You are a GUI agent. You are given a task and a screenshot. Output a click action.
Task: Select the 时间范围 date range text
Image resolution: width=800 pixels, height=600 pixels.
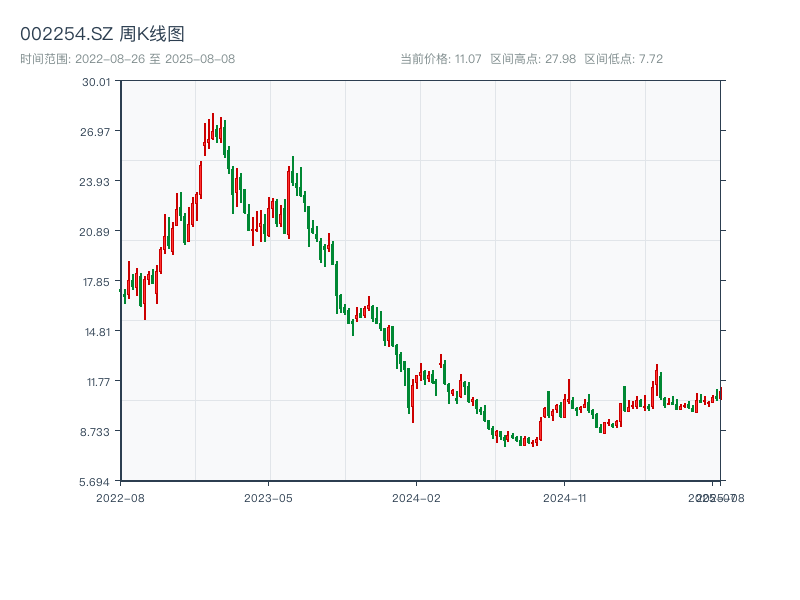point(127,59)
